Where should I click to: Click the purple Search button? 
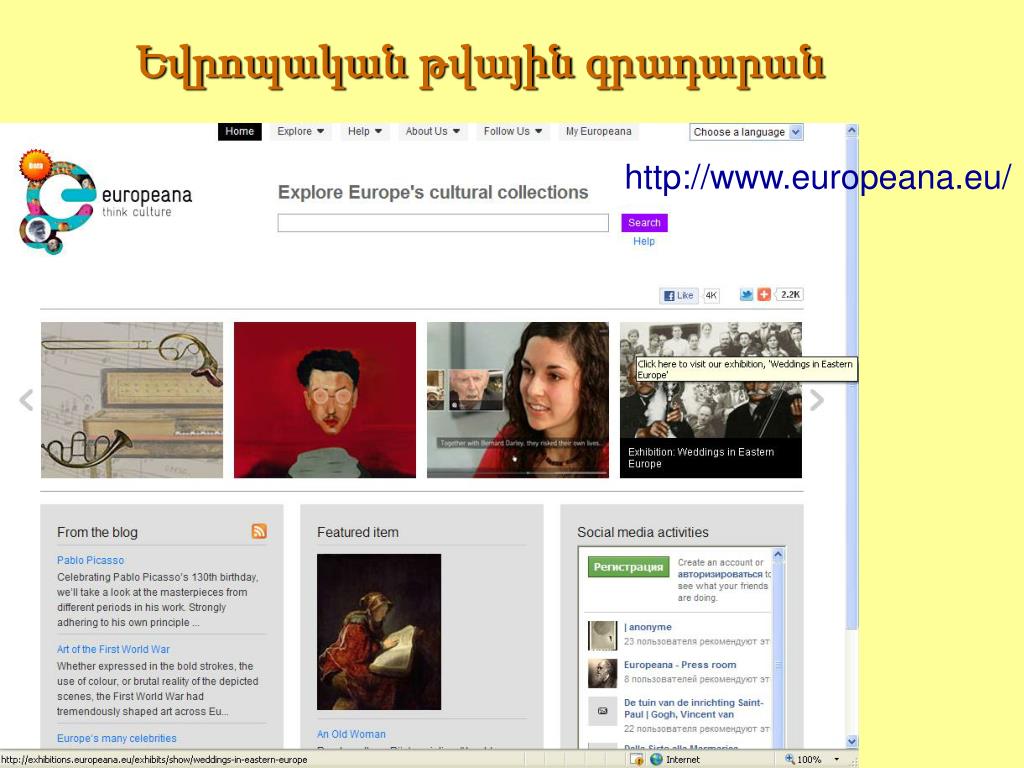tap(644, 223)
